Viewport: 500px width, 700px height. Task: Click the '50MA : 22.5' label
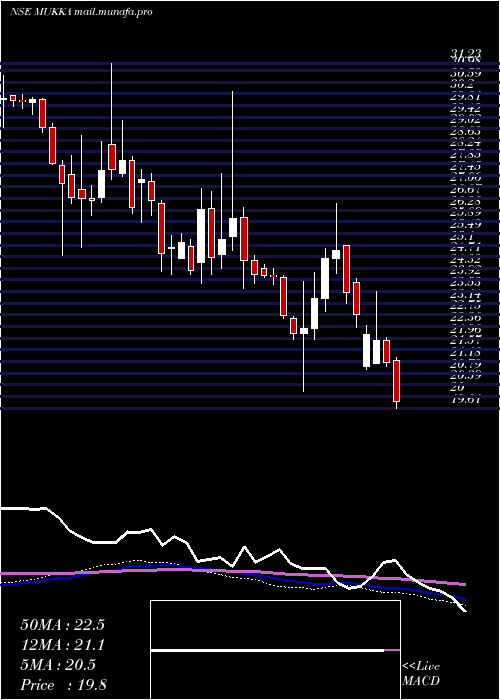tap(62, 625)
